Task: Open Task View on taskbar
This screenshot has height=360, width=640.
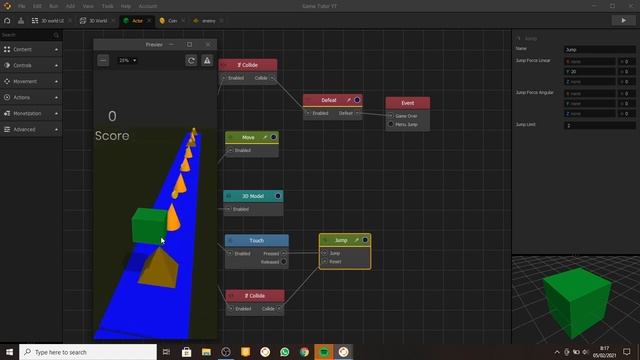Action: click(x=166, y=352)
